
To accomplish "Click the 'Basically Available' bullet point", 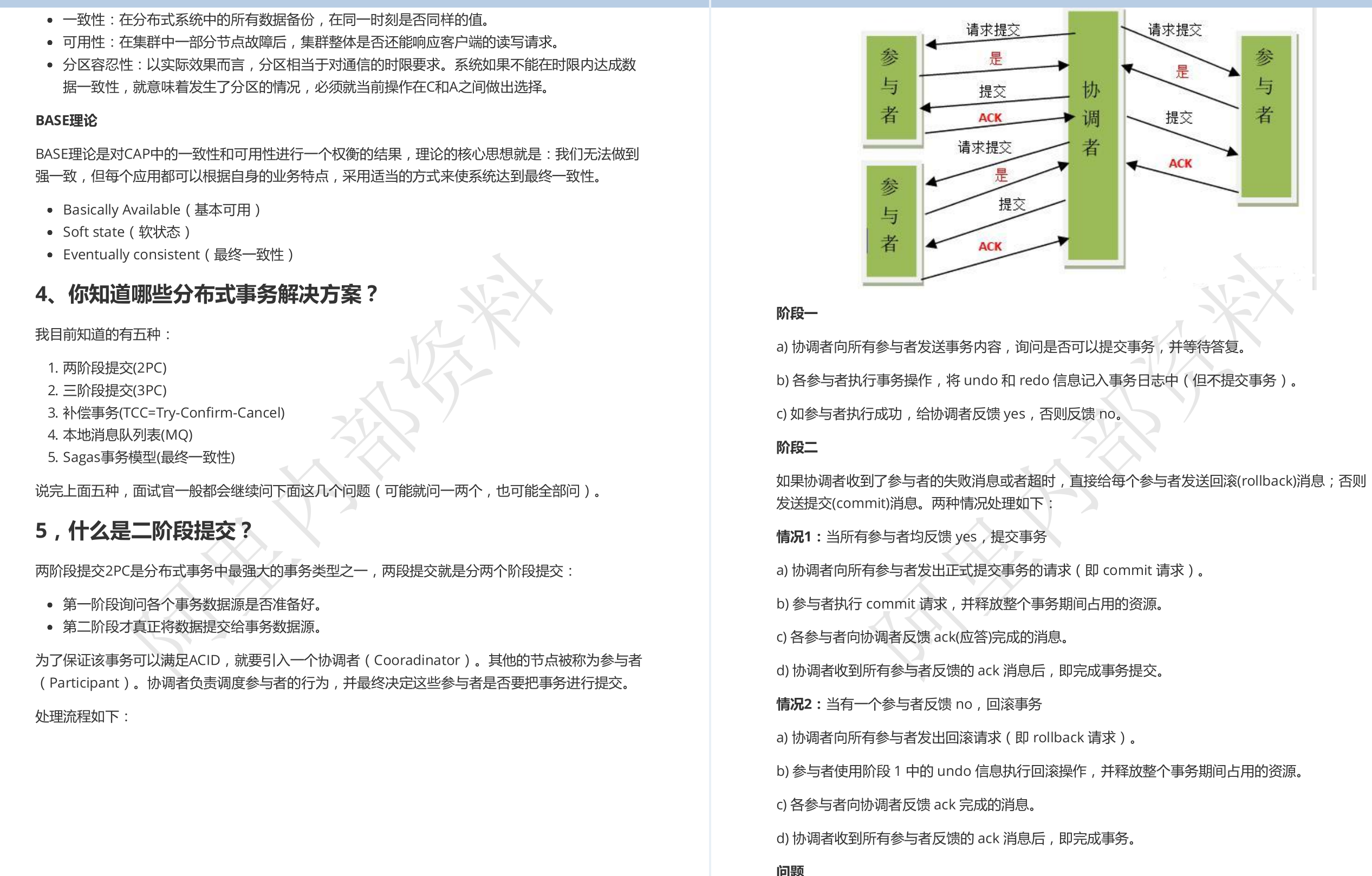I will (161, 210).
